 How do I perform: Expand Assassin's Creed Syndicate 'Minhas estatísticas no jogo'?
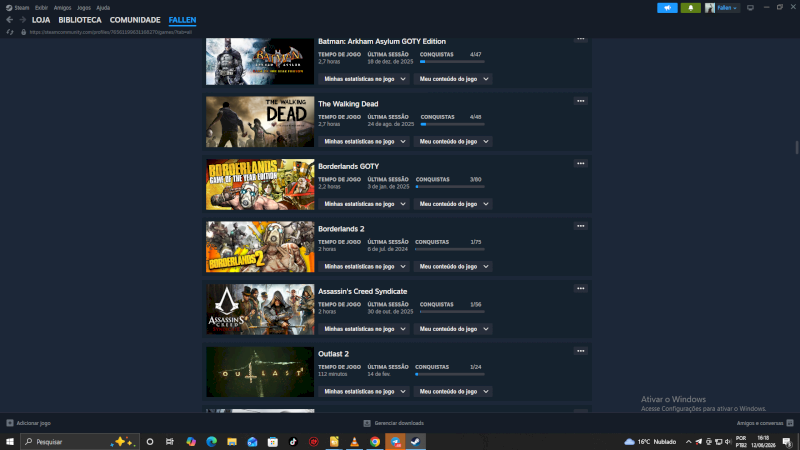pyautogui.click(x=364, y=329)
